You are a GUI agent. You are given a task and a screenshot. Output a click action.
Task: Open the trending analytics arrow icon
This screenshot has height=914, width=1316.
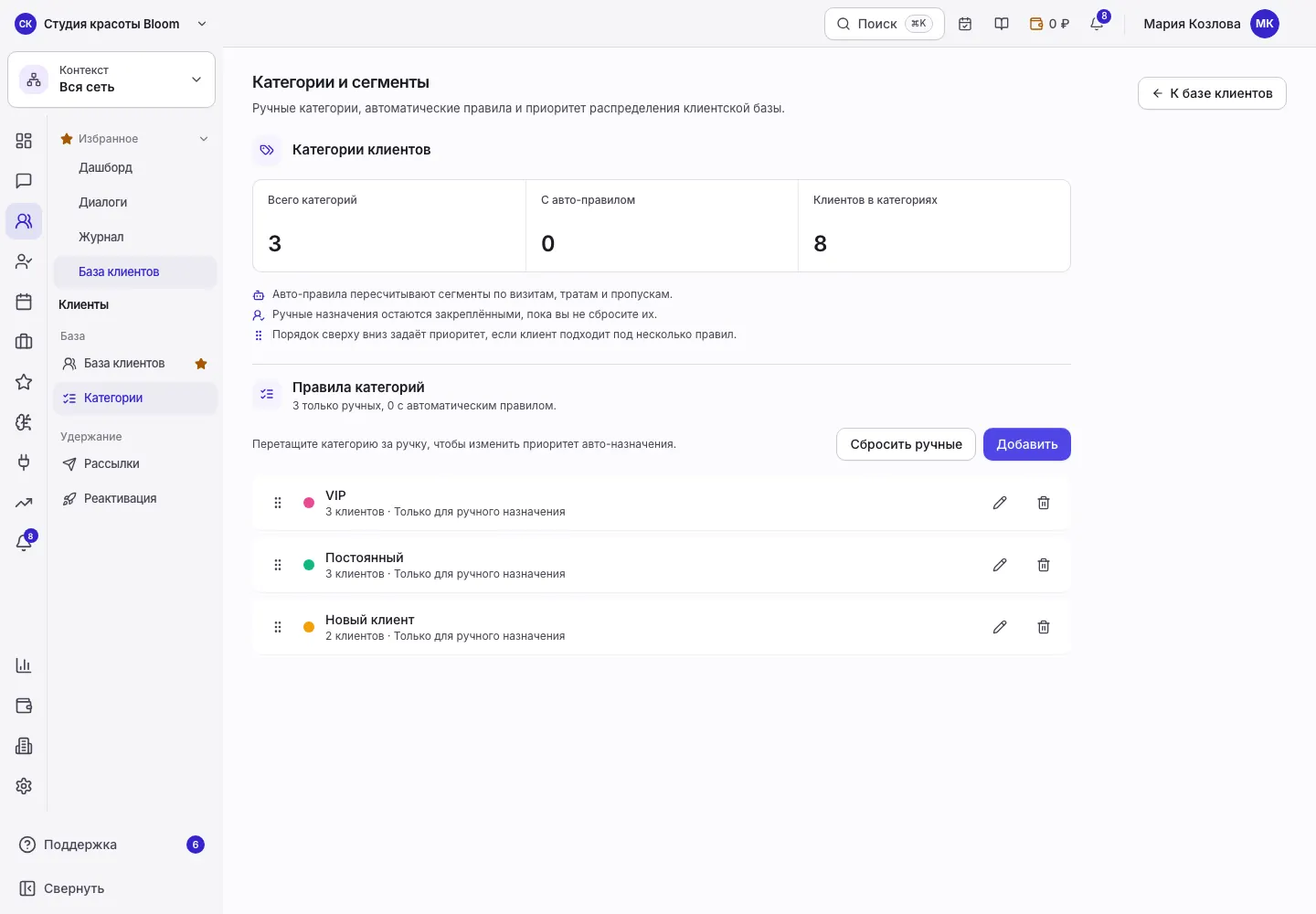[24, 503]
